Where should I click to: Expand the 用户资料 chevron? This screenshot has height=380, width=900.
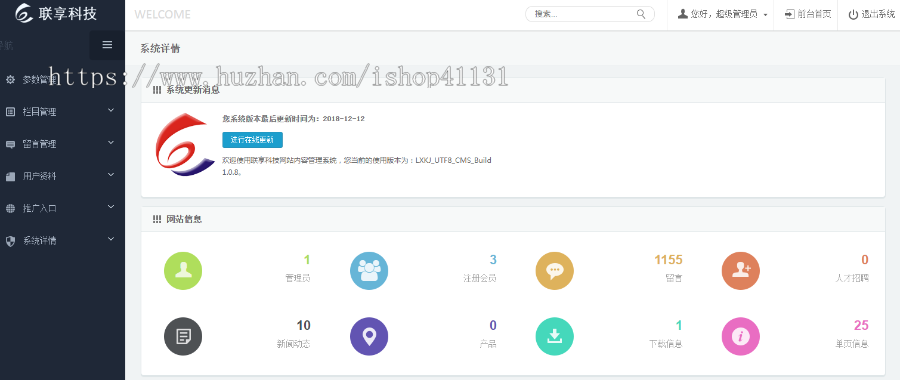coord(111,175)
